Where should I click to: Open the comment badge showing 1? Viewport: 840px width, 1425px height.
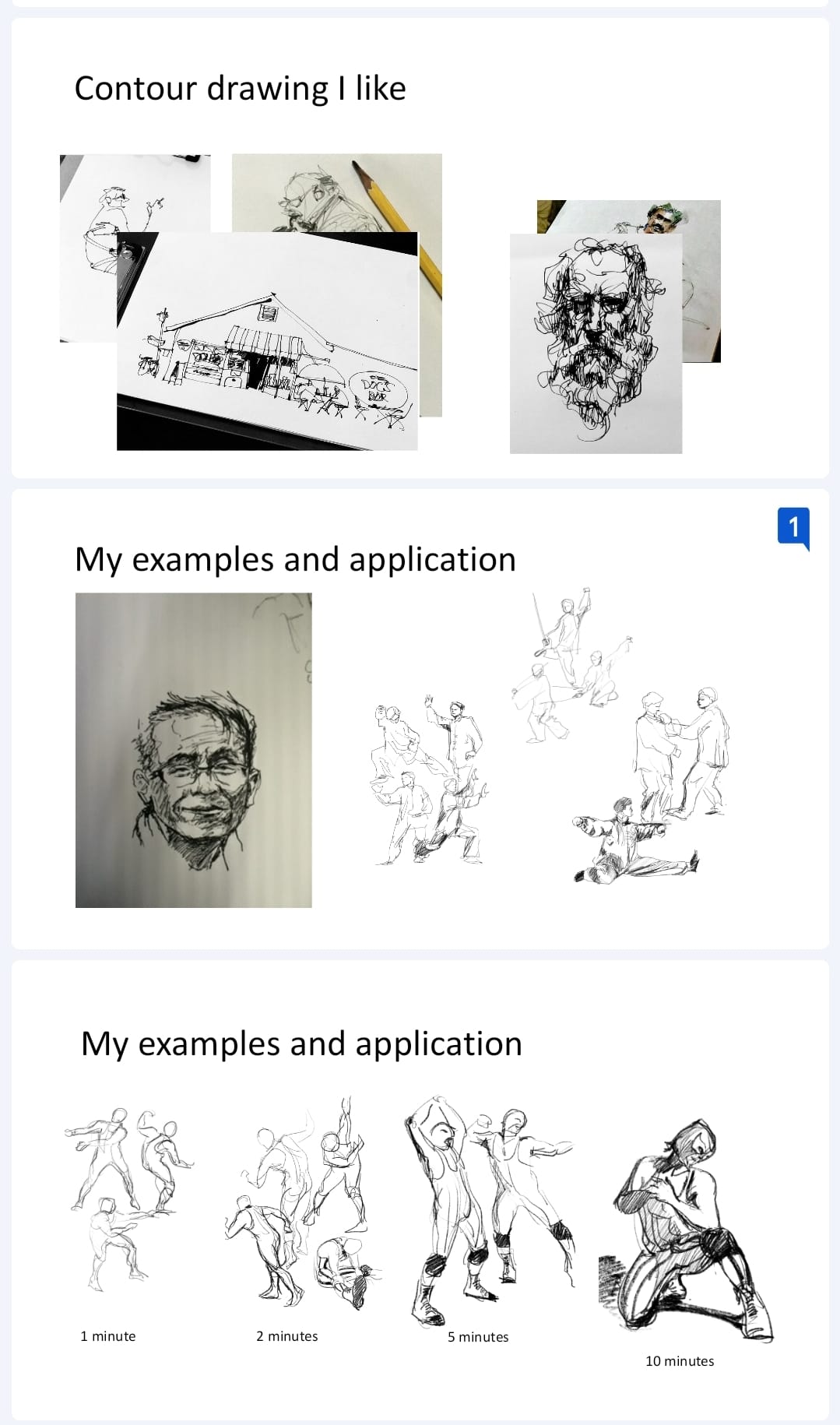tap(793, 528)
